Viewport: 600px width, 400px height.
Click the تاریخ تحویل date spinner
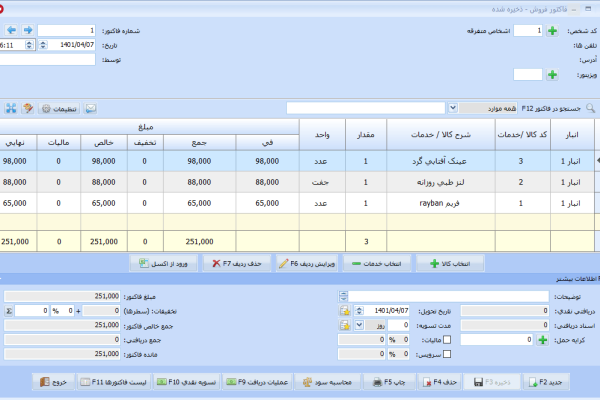pos(359,311)
